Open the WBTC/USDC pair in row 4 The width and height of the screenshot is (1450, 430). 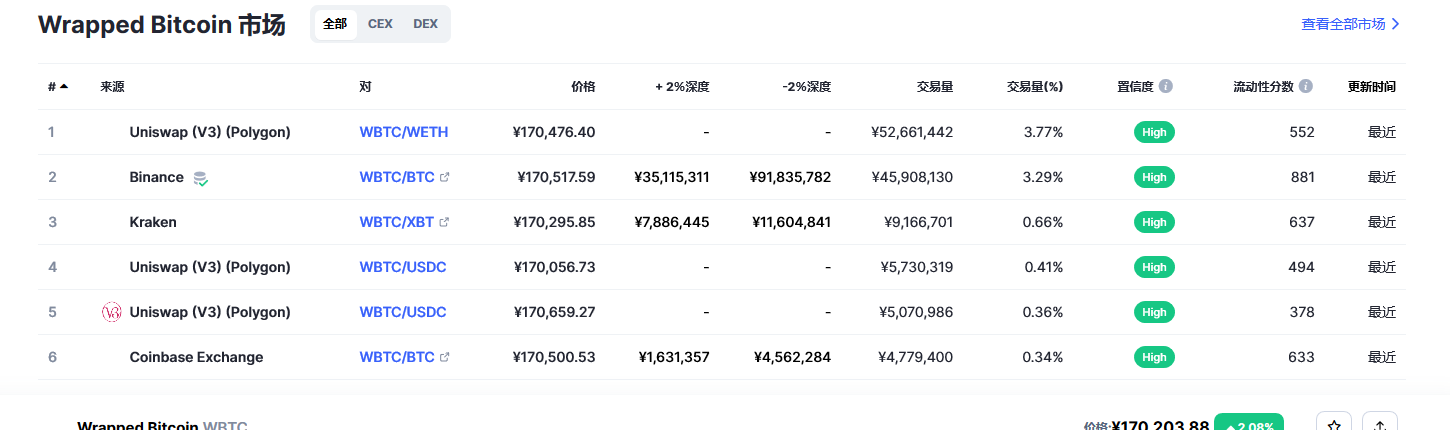tap(403, 267)
